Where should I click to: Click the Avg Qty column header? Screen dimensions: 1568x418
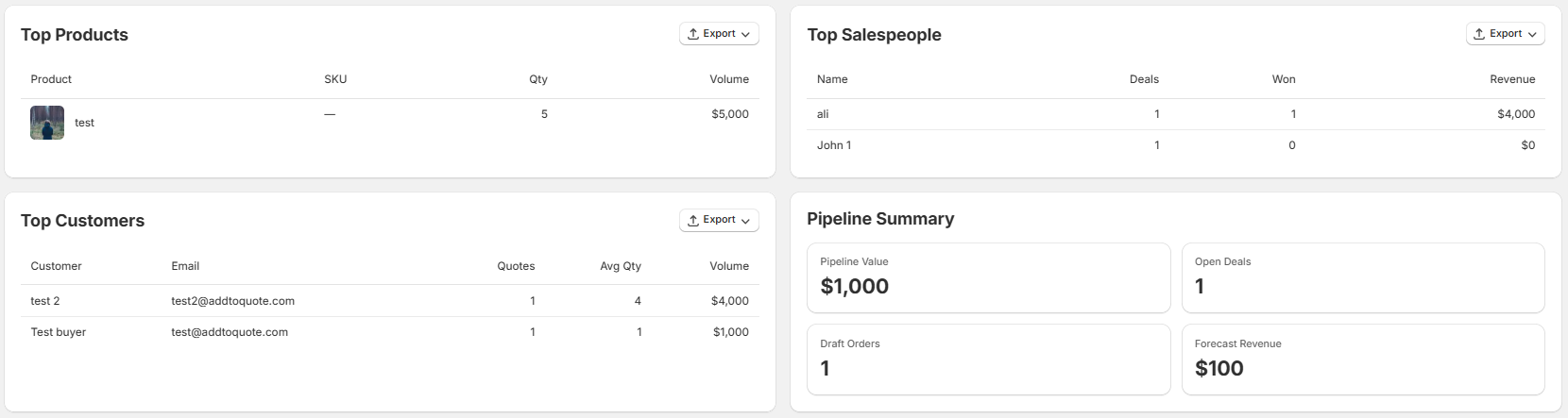(x=621, y=266)
